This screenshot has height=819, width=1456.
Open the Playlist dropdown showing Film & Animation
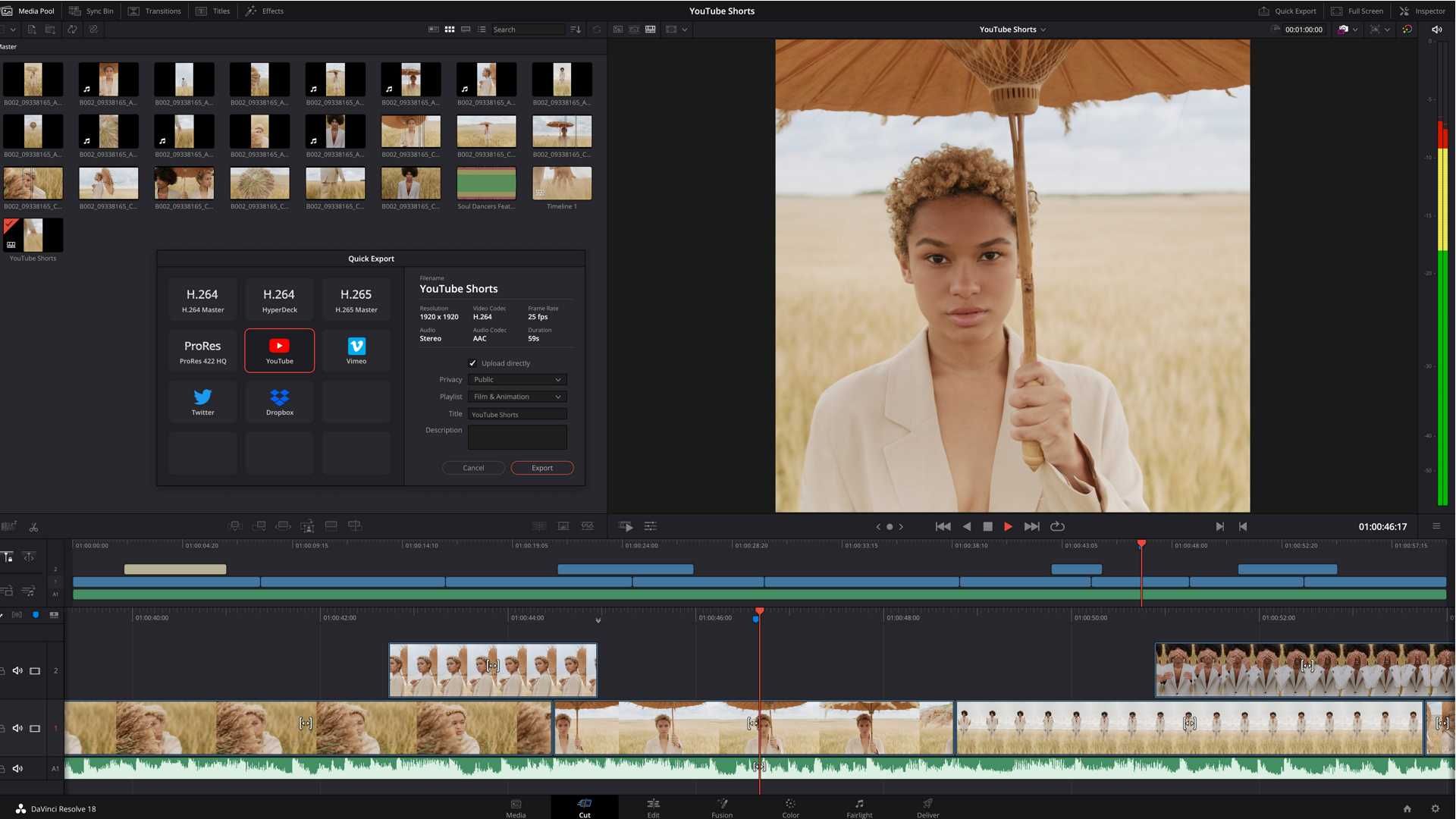(517, 396)
